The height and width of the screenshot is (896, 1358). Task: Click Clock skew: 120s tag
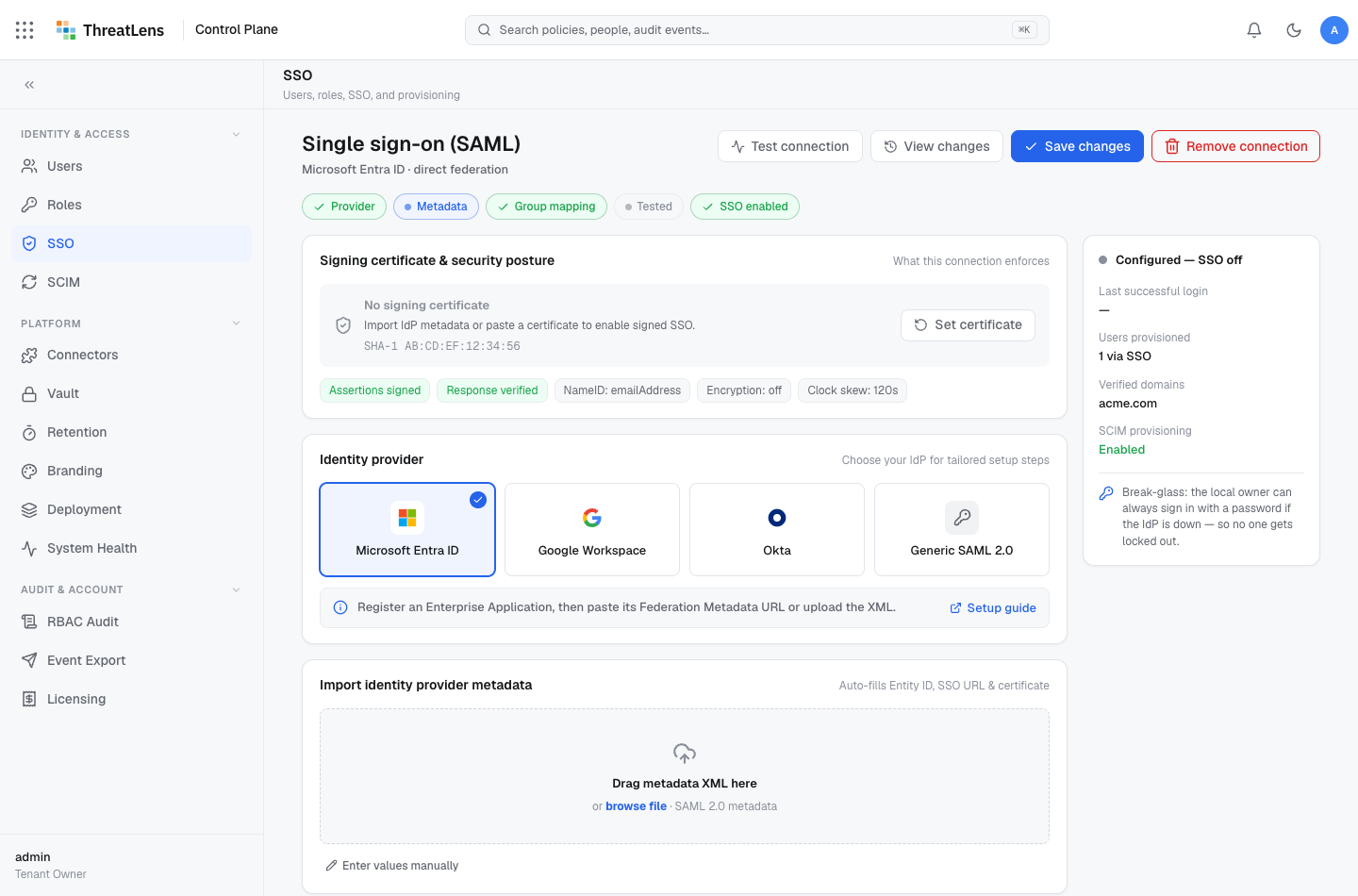coord(853,390)
